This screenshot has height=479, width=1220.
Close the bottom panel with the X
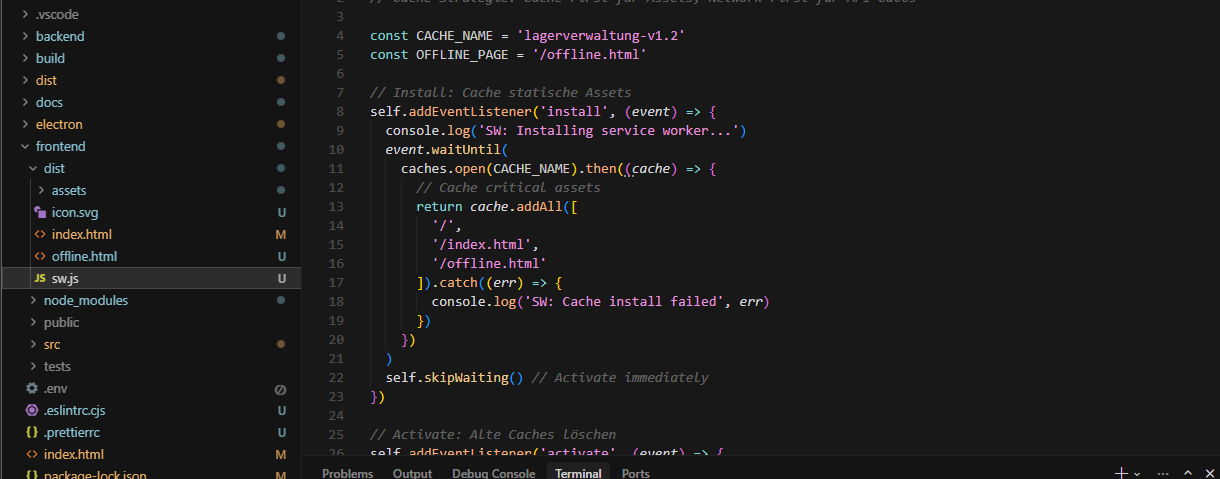tap(1210, 473)
